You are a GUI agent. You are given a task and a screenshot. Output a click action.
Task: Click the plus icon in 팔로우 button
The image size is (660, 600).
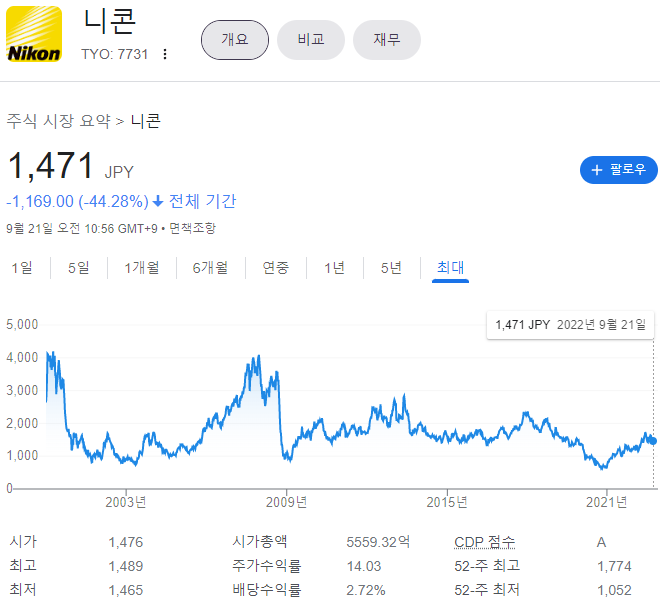click(597, 170)
